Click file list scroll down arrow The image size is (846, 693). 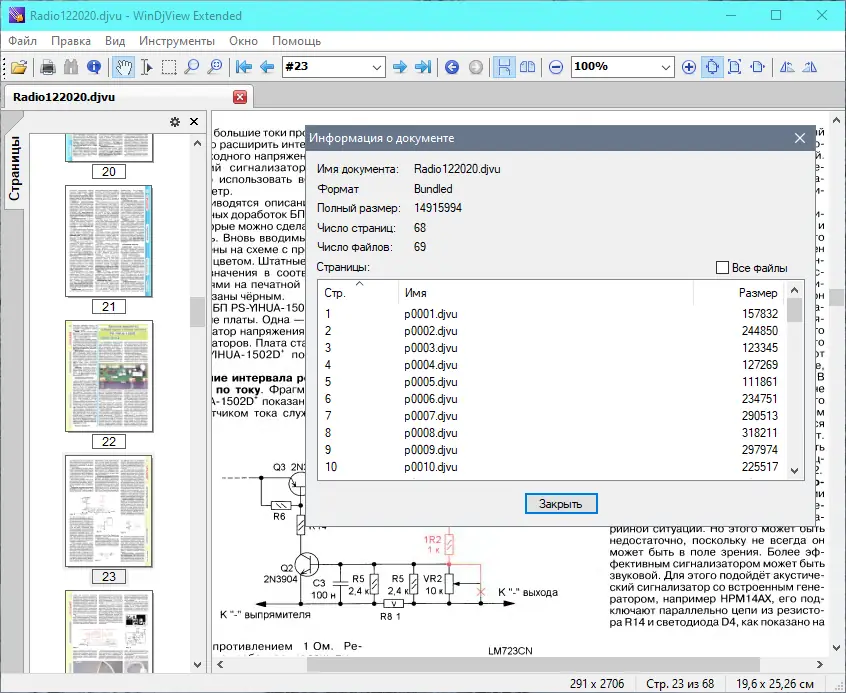tap(794, 470)
